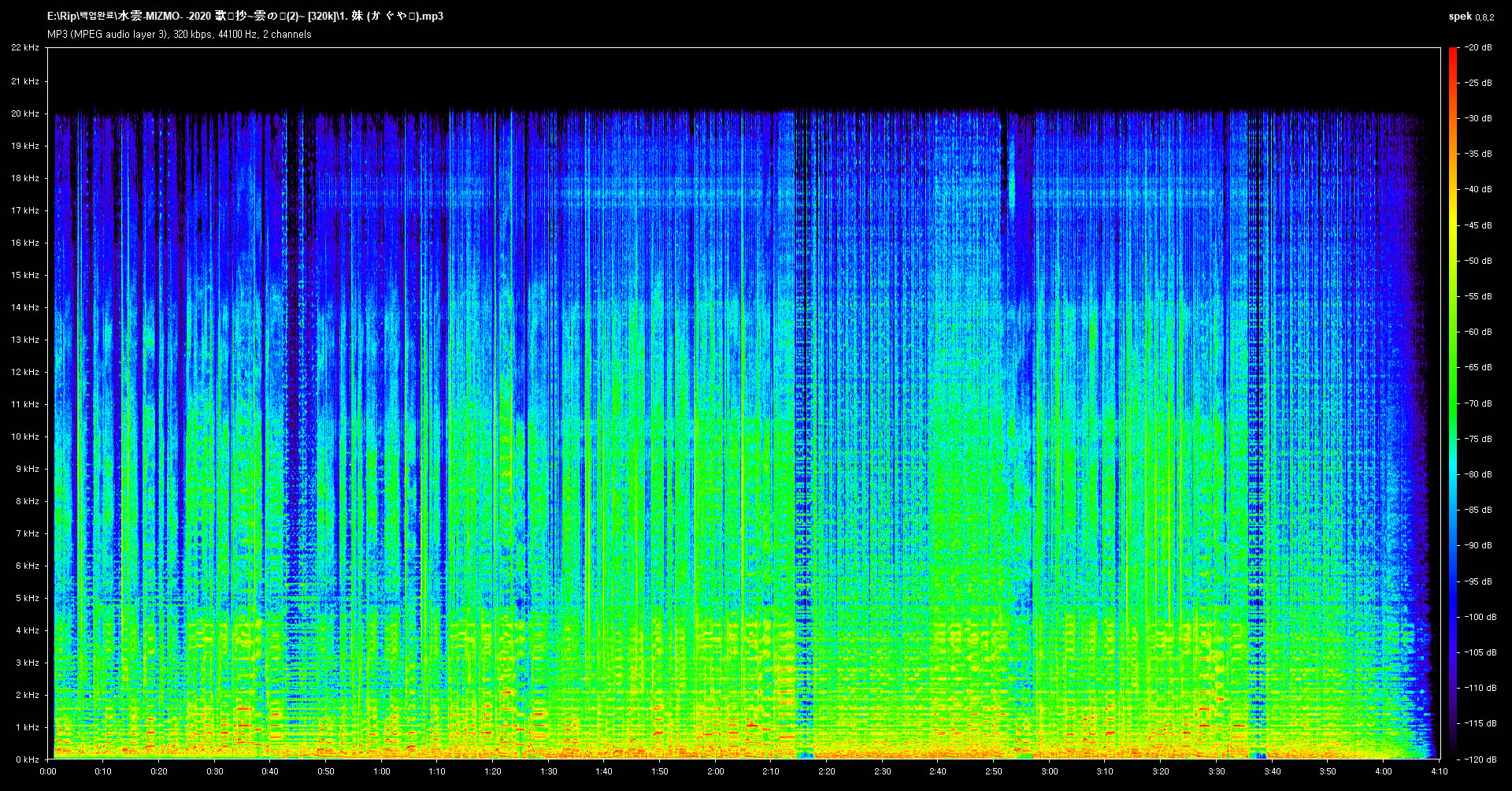Click the -60 dB scale label
Viewport: 1512px width, 791px height.
[x=1479, y=332]
